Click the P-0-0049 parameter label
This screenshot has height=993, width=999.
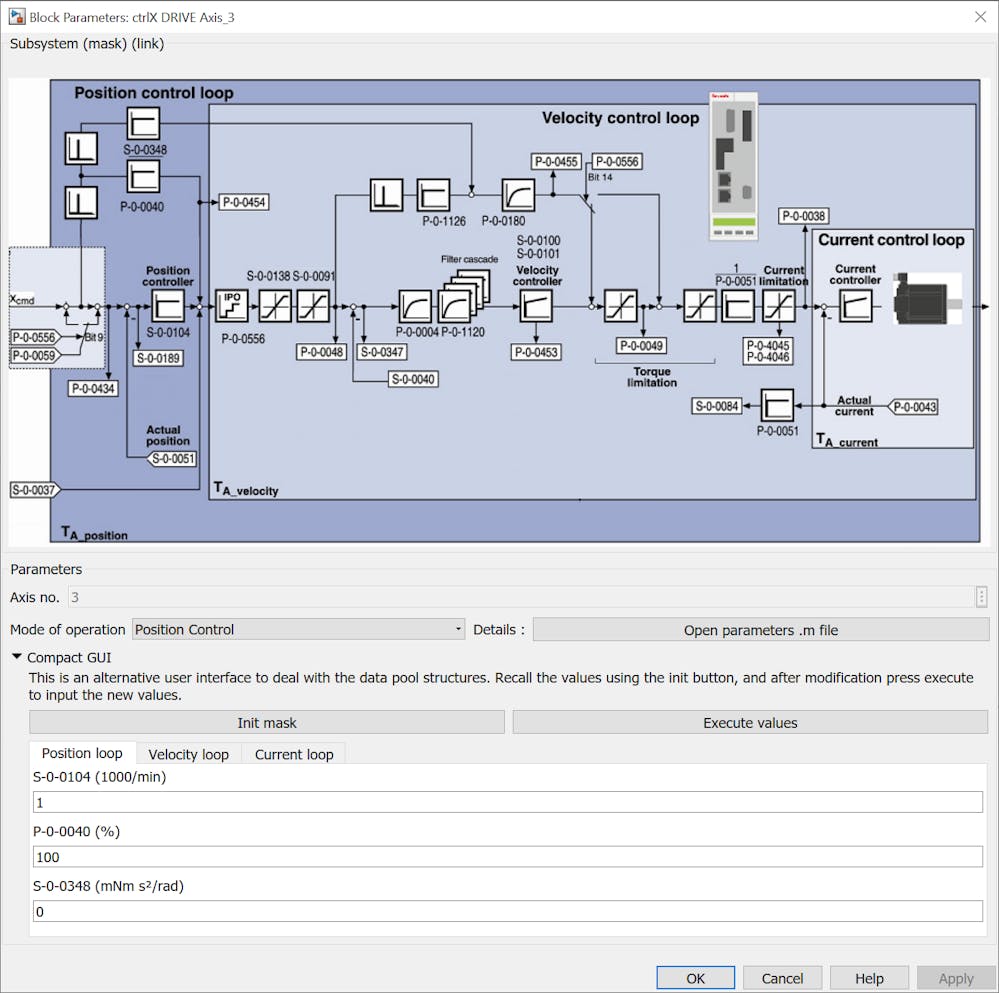click(641, 346)
